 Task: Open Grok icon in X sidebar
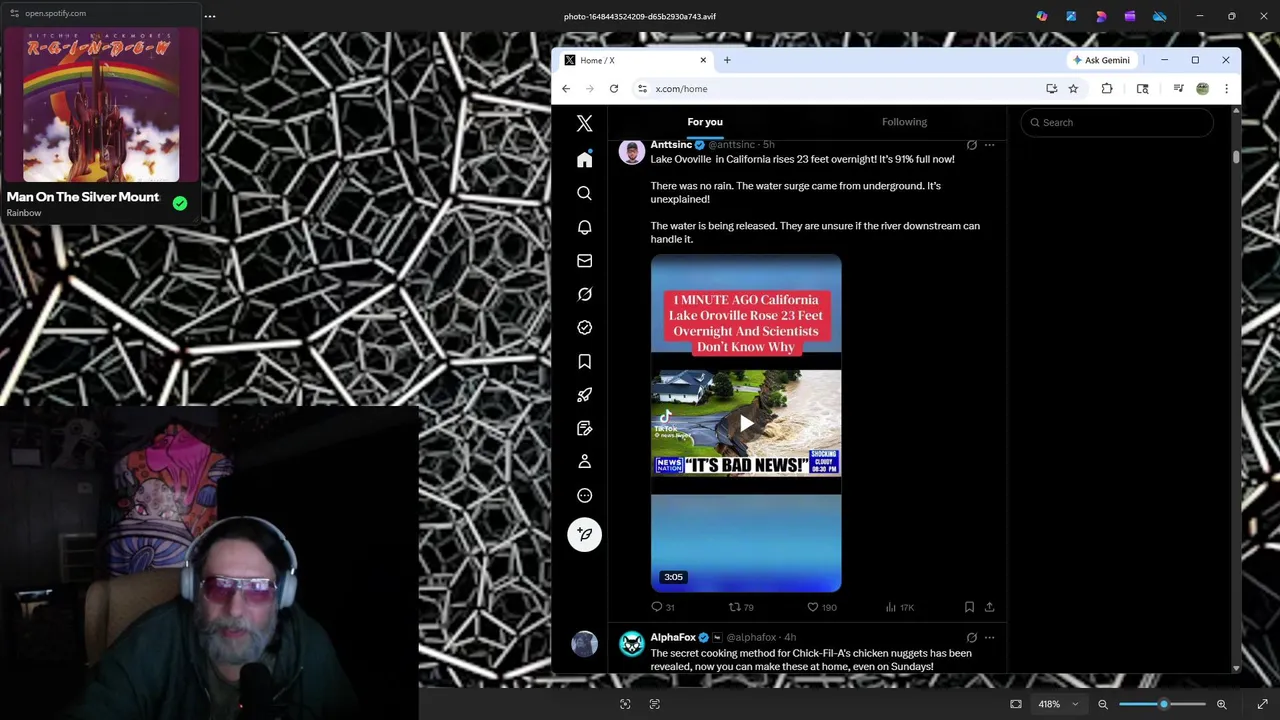pyautogui.click(x=584, y=294)
